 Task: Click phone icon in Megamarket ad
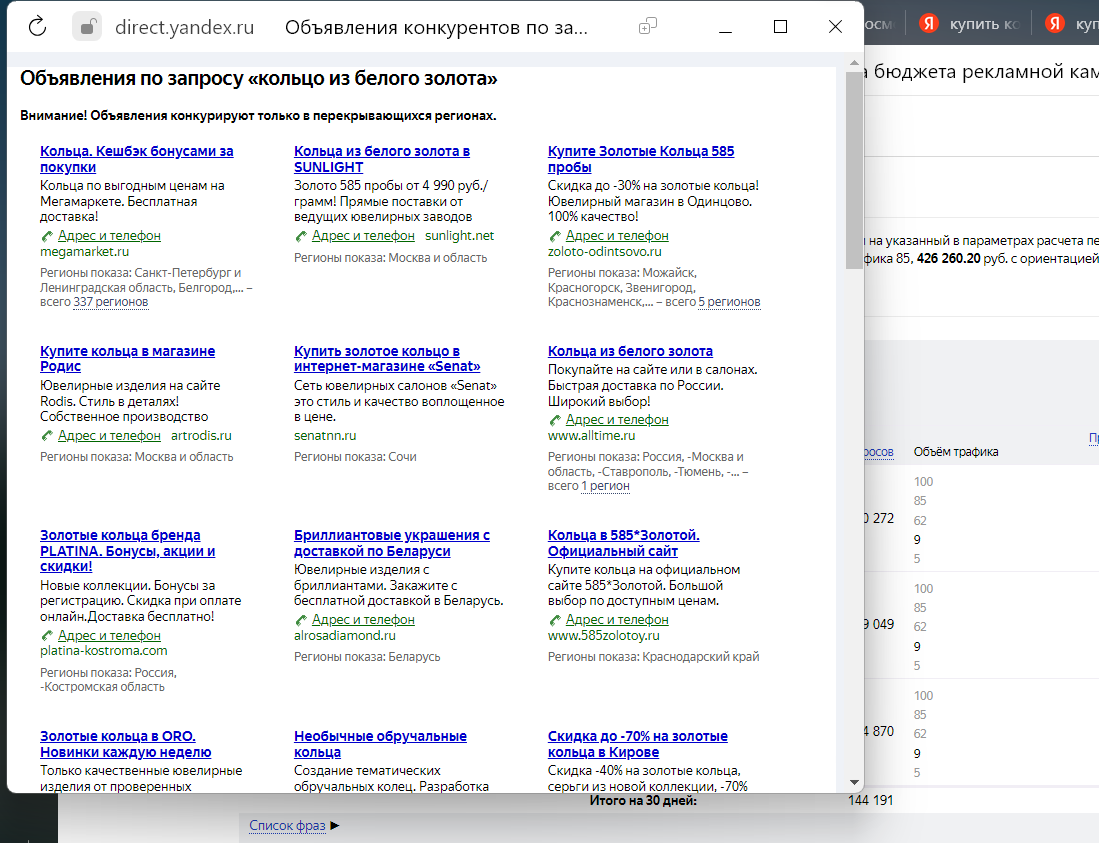pyautogui.click(x=47, y=236)
